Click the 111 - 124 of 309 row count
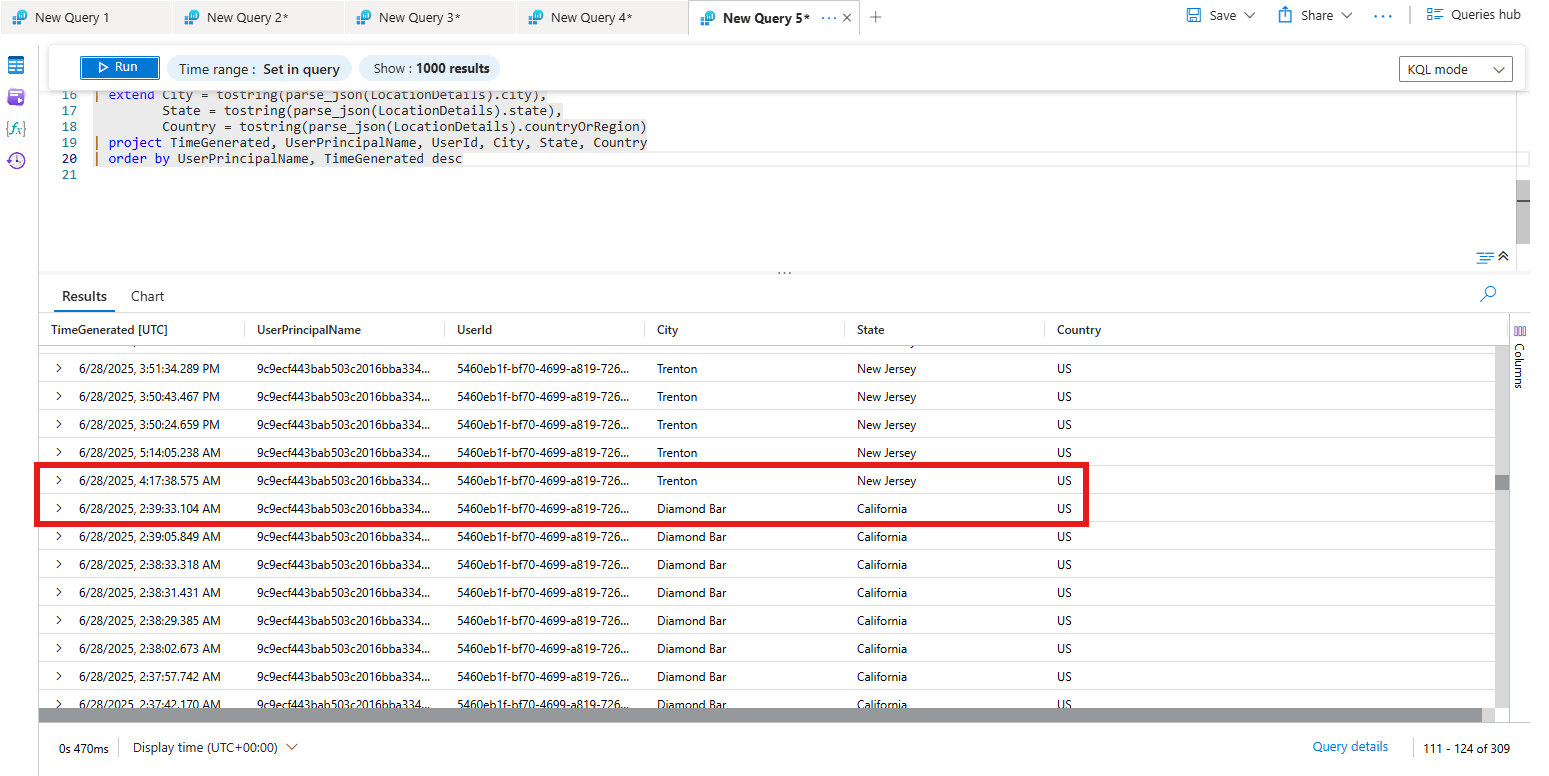 click(x=1469, y=748)
